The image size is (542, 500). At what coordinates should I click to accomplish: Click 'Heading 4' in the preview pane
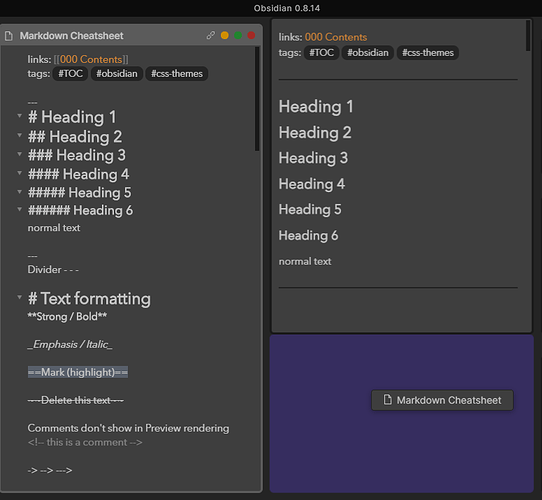coord(312,184)
